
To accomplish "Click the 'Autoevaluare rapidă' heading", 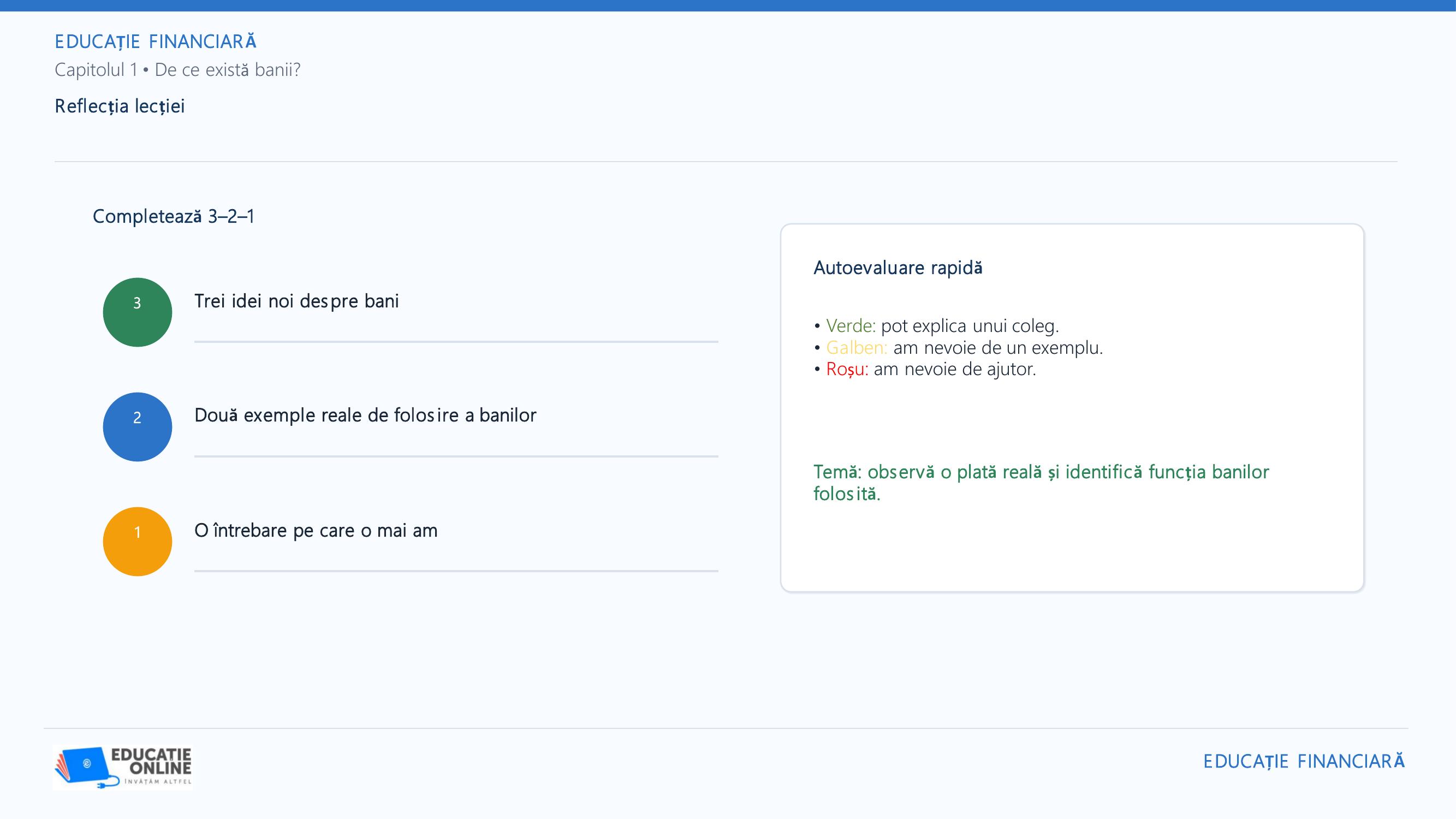I will tap(898, 268).
